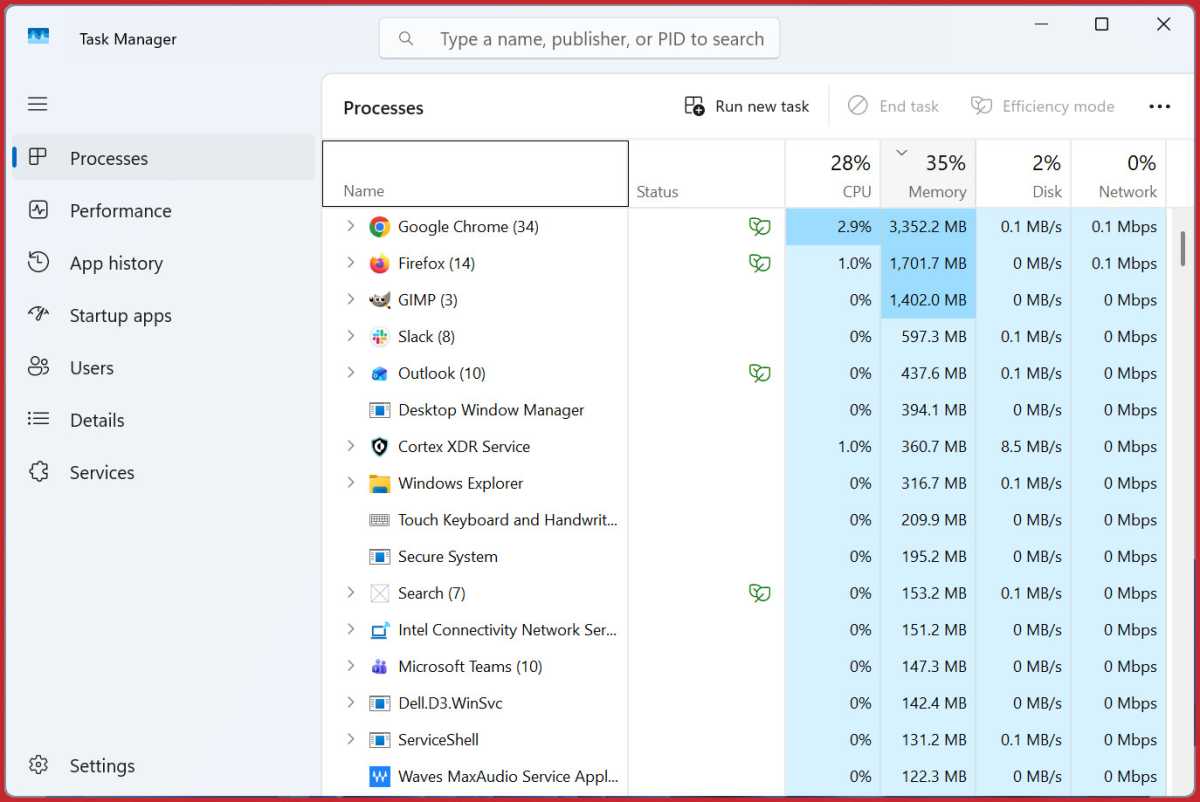
Task: Click the hamburger navigation menu icon
Action: pyautogui.click(x=37, y=103)
